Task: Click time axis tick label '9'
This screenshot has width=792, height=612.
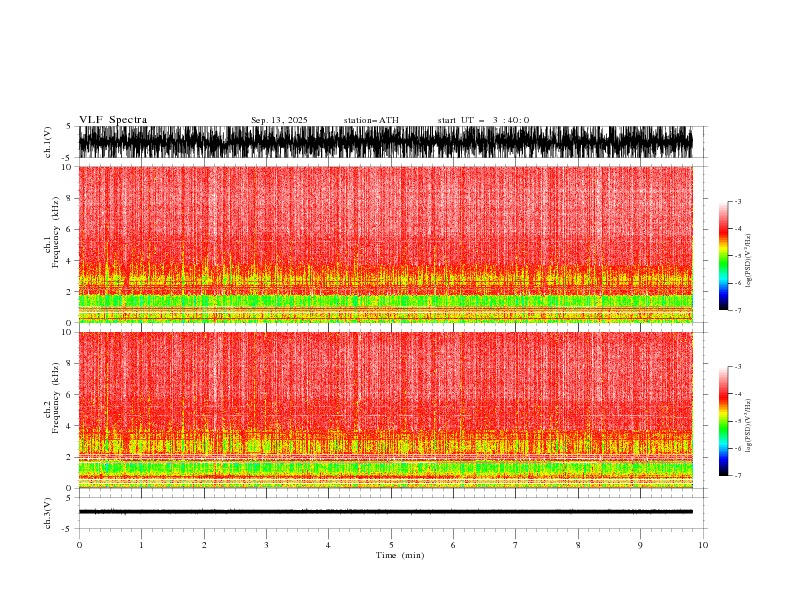Action: [640, 545]
